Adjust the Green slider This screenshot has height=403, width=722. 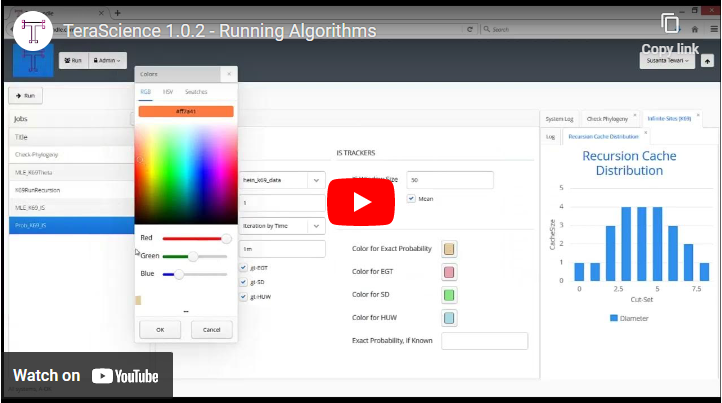click(x=195, y=256)
